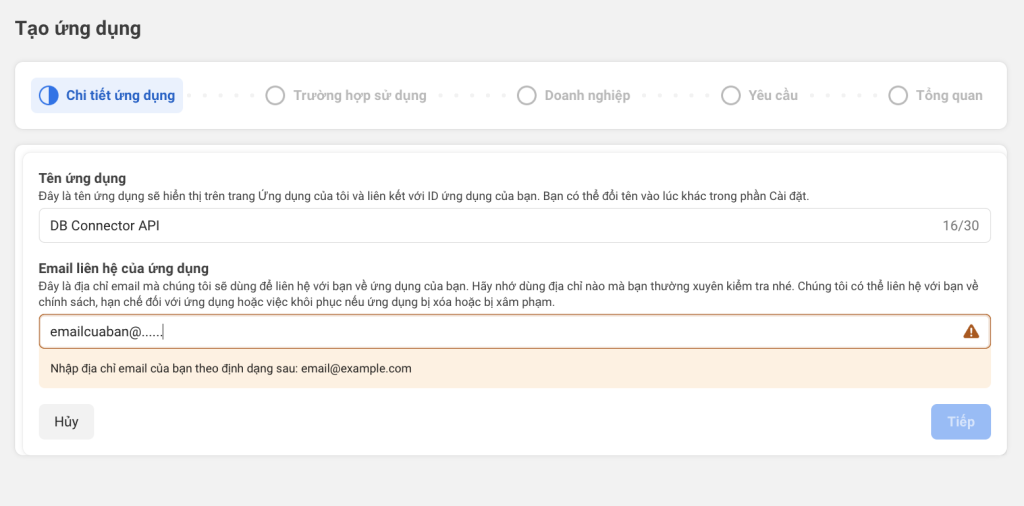Click the circle icon beside Yêu cầu
This screenshot has height=506, width=1024.
[x=731, y=96]
